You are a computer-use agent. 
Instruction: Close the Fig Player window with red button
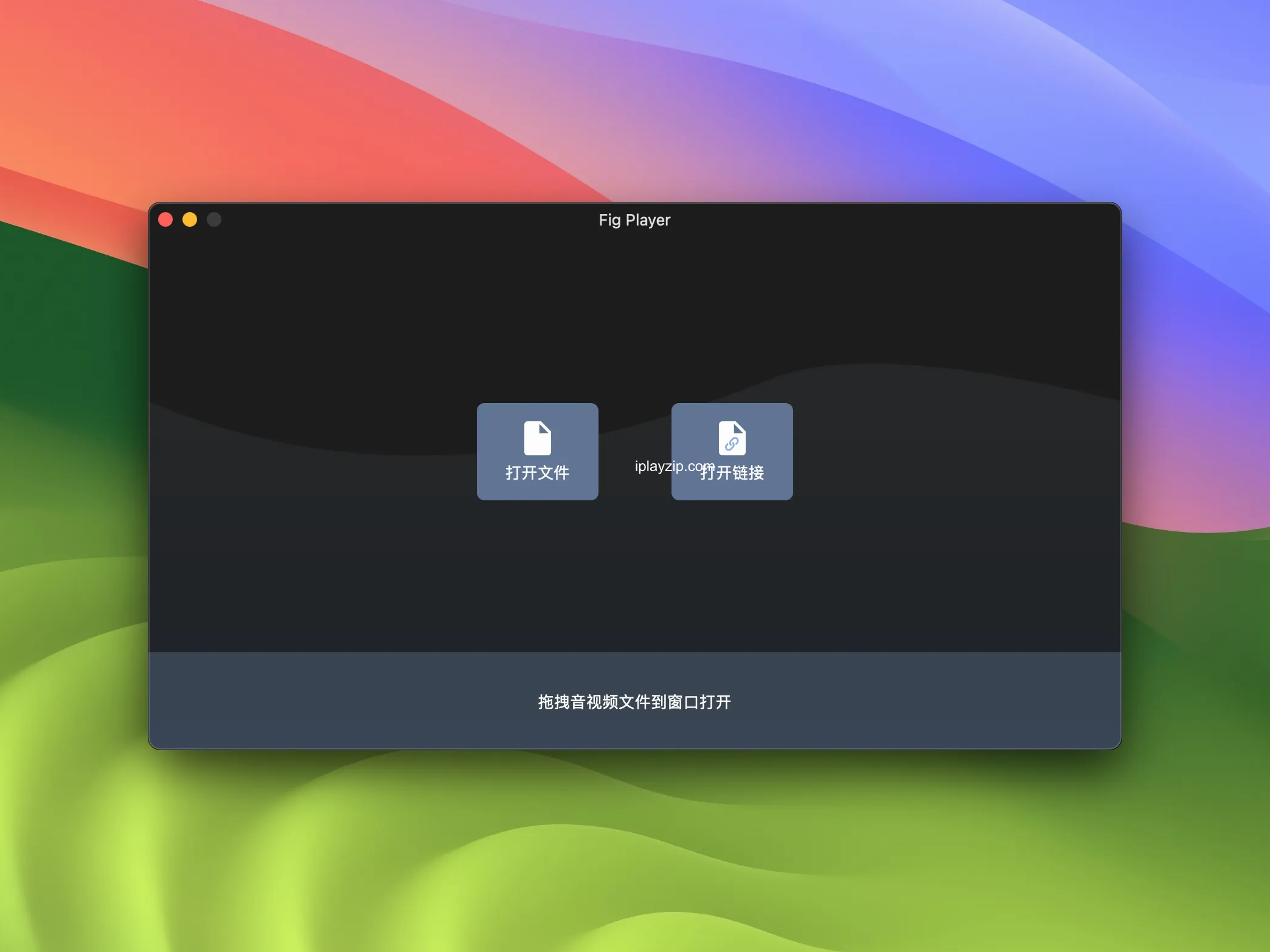pyautogui.click(x=165, y=219)
